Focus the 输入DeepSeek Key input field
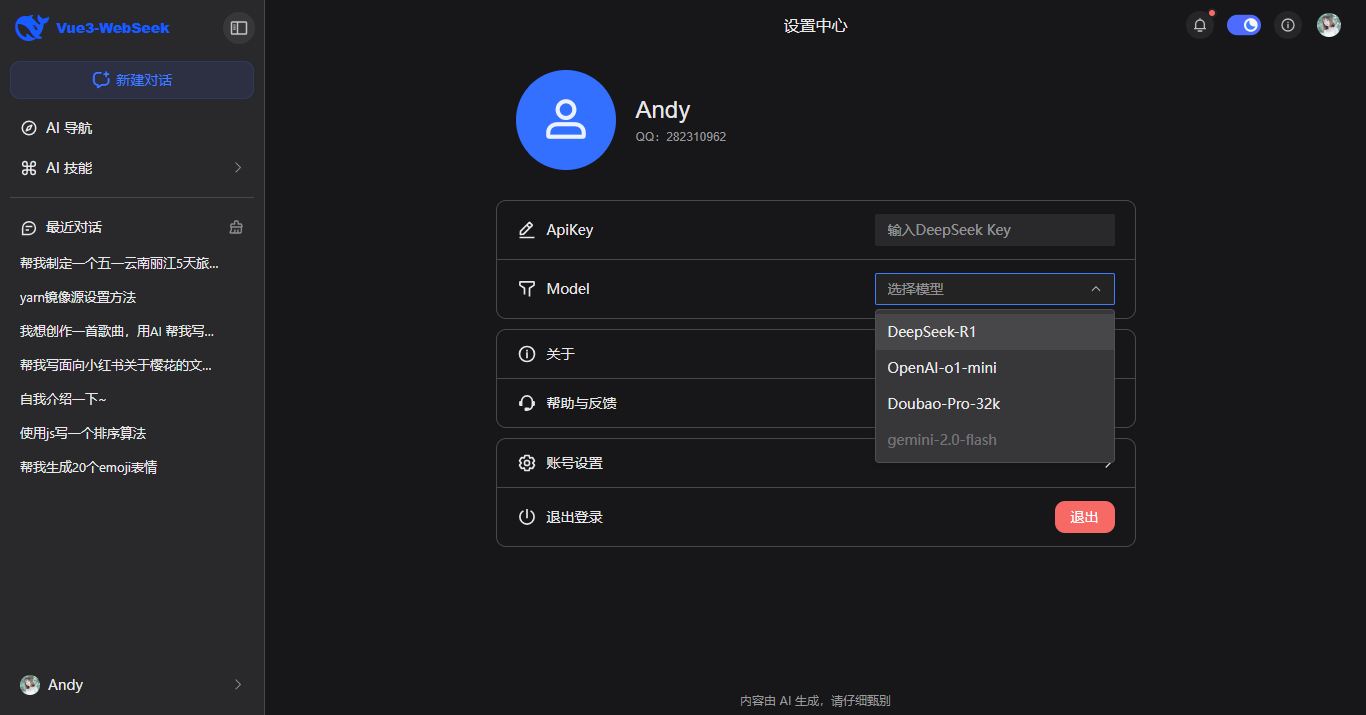Screen dimensions: 1366x715 (995, 230)
